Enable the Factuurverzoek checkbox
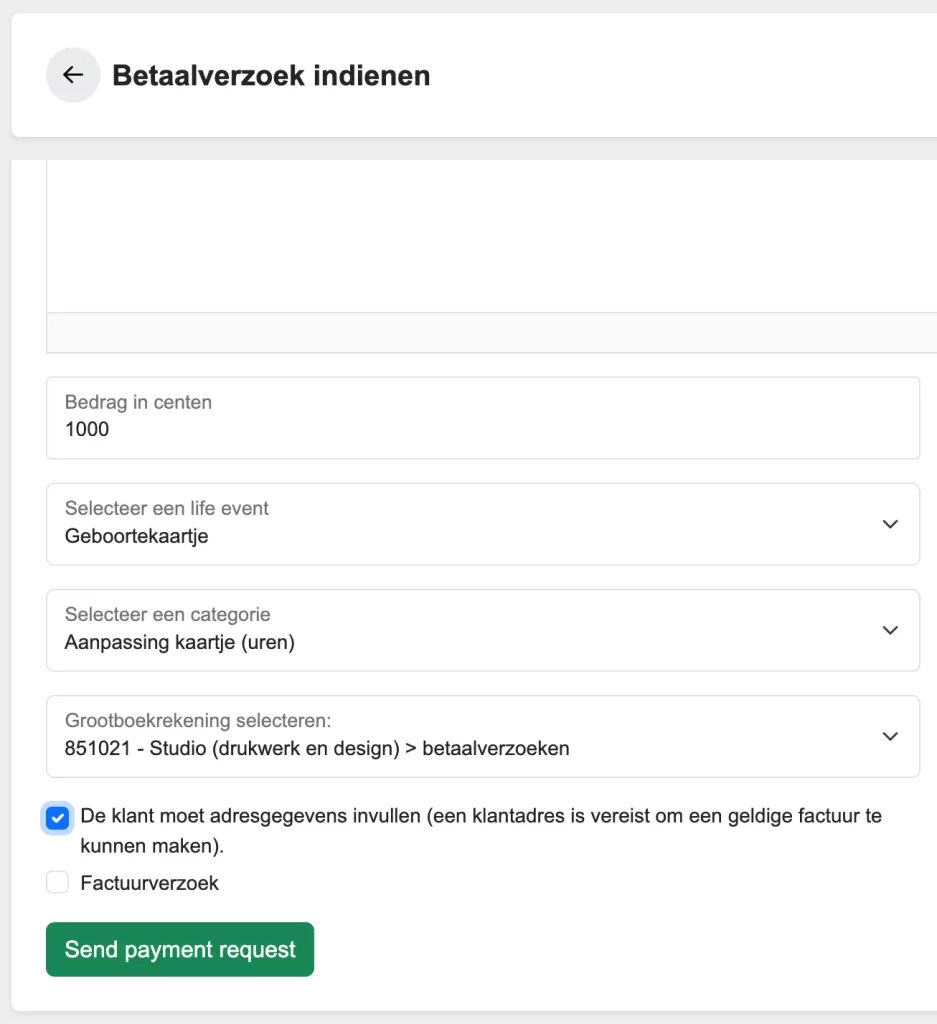 coord(57,882)
